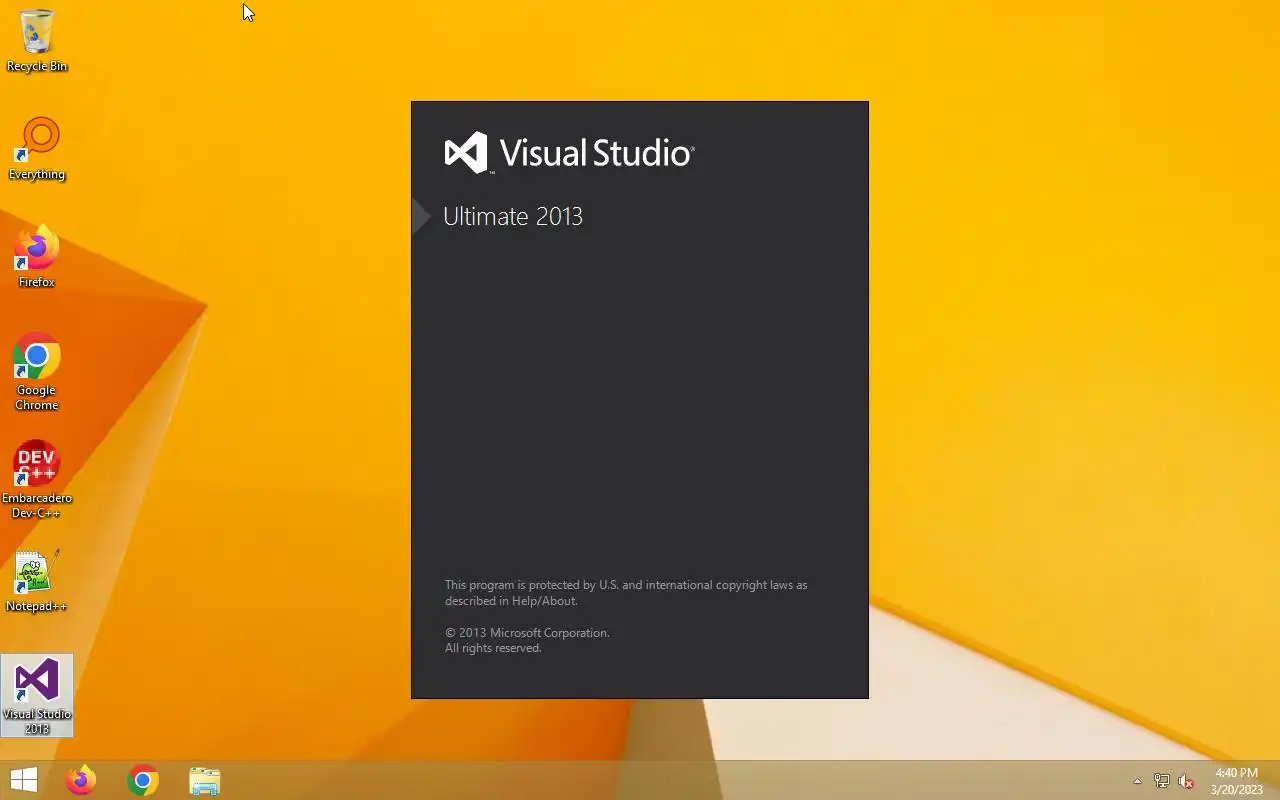Open the Recycle Bin desktop icon

point(37,41)
